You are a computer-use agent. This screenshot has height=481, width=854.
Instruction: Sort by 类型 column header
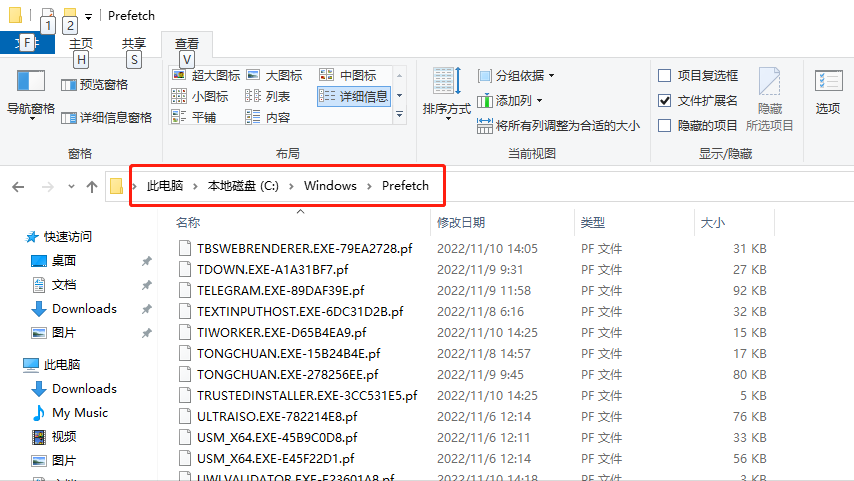pos(593,222)
